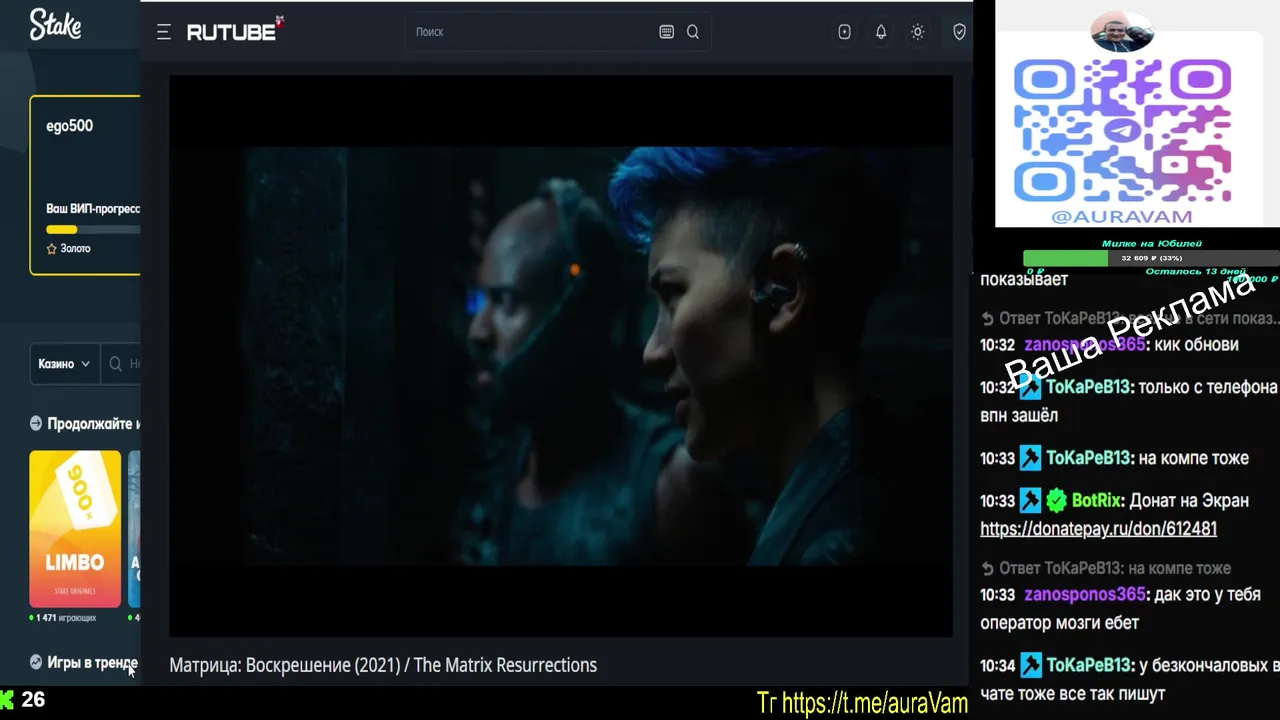
Task: Click the moderator badge on the 10:34 message
Action: coord(1031,665)
